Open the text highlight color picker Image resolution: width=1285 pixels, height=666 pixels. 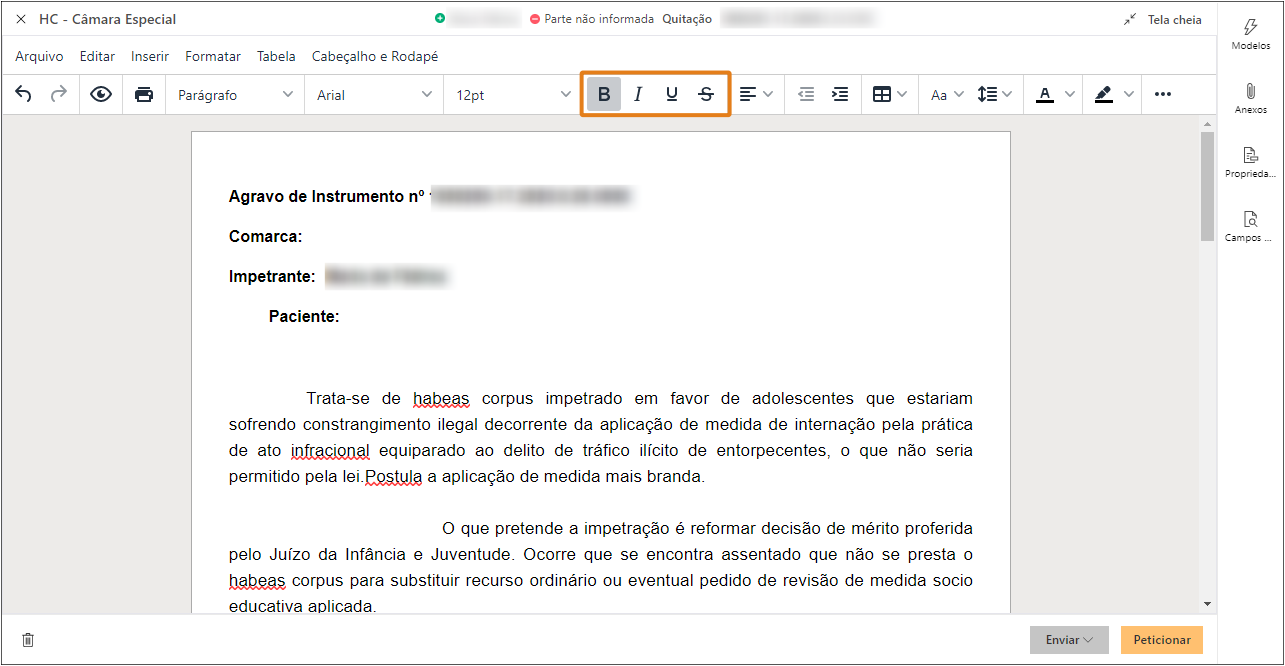pyautogui.click(x=1112, y=93)
